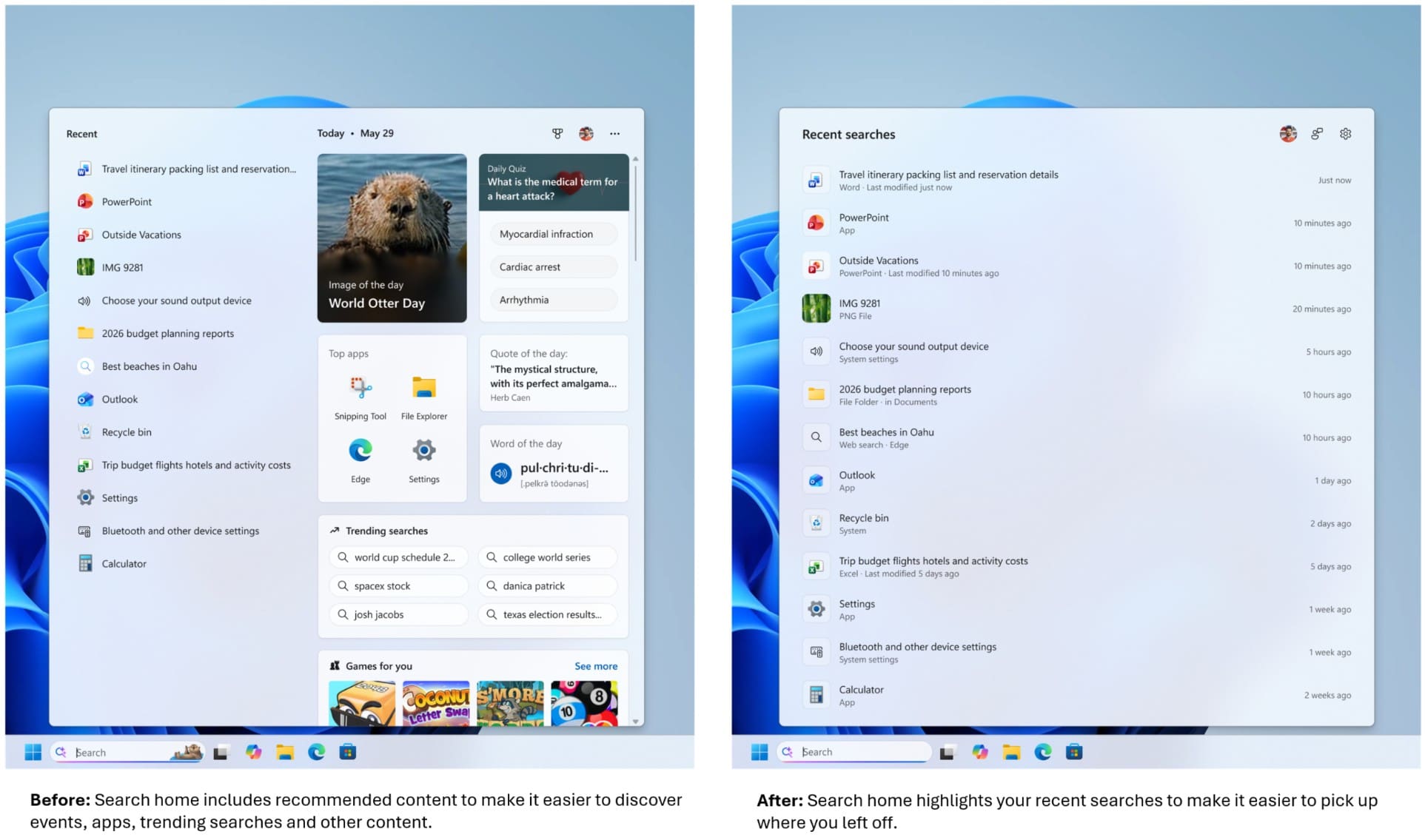
Task: Open 2026 budget planning reports in After list
Action: [x=1077, y=394]
